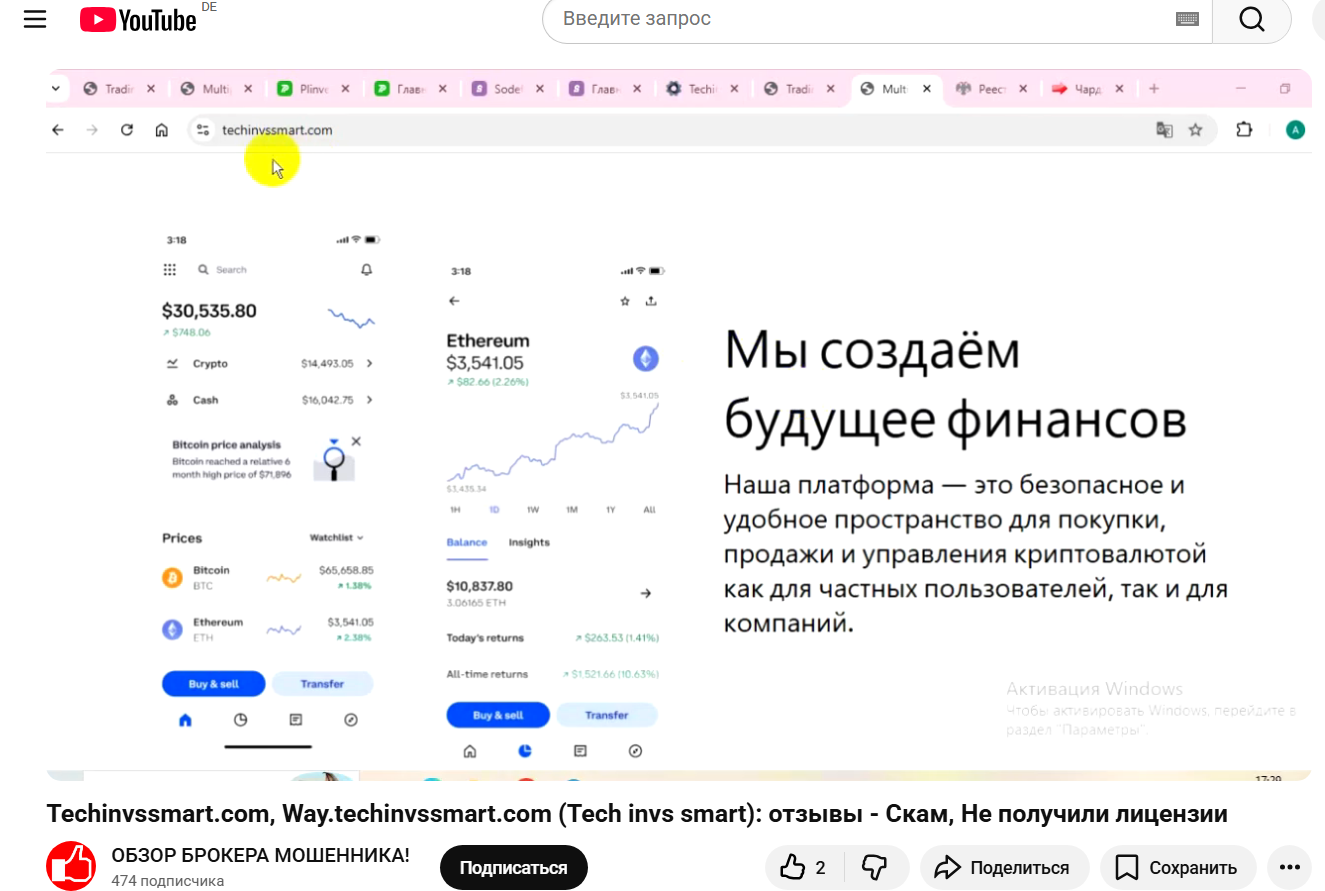The width and height of the screenshot is (1325, 891).
Task: Dislike the video with thumbs down
Action: tap(875, 867)
